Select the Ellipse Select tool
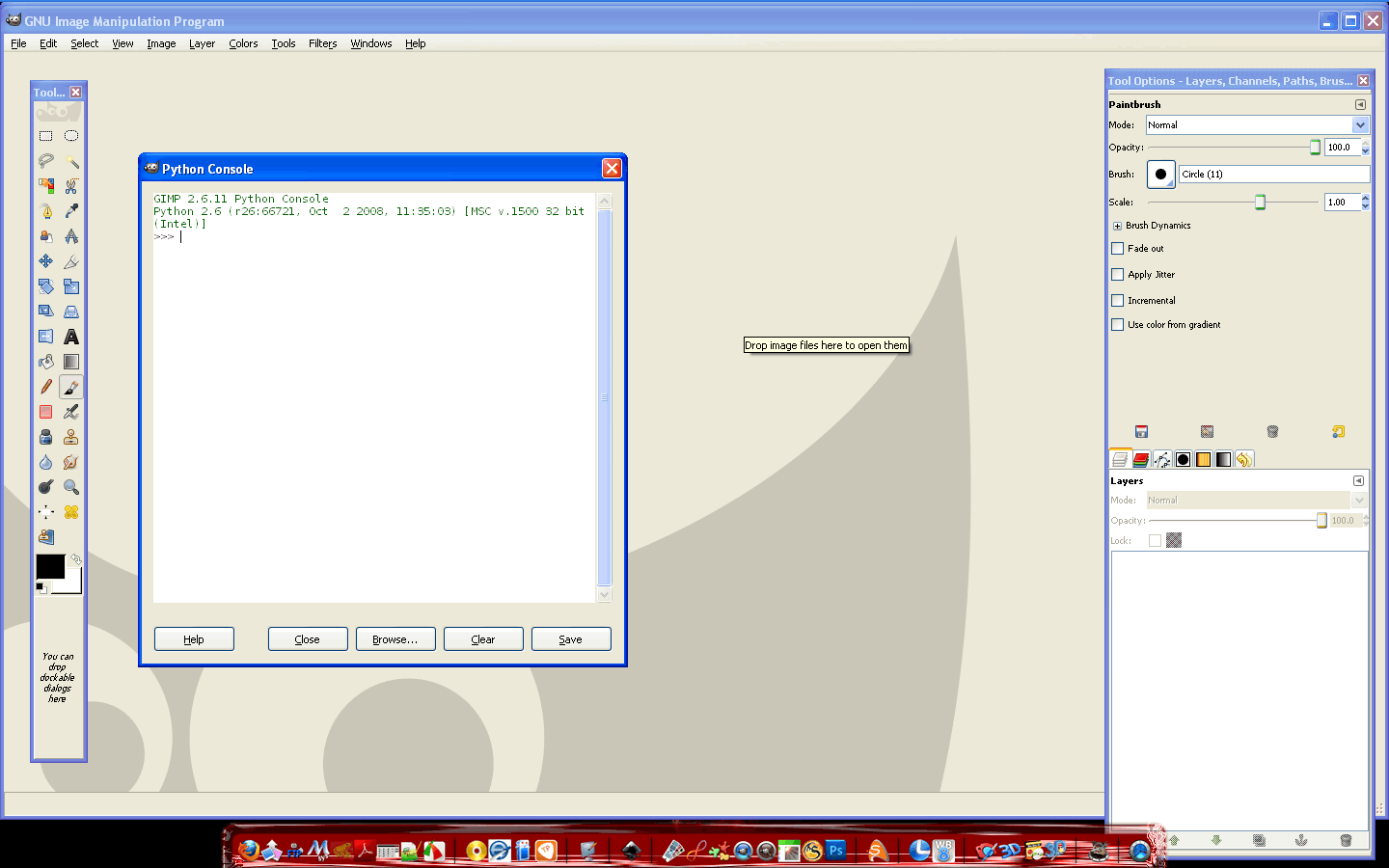1389x868 pixels. tap(71, 136)
